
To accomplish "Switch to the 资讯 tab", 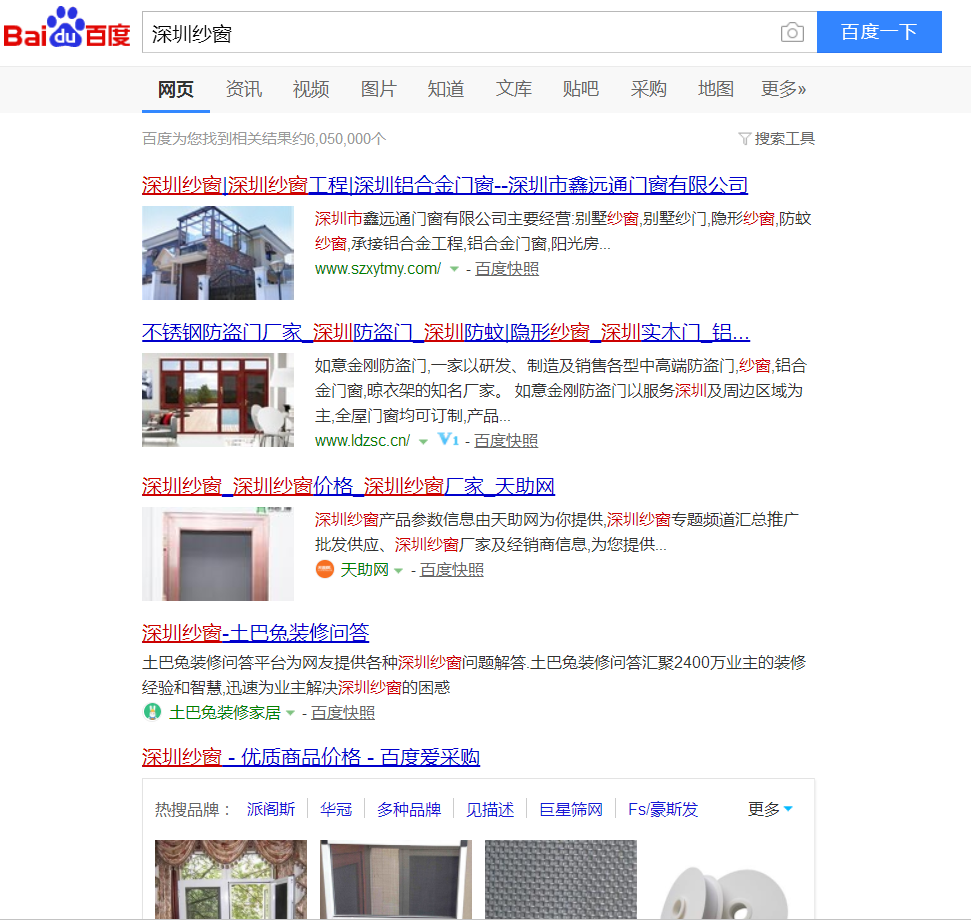I will 243,89.
